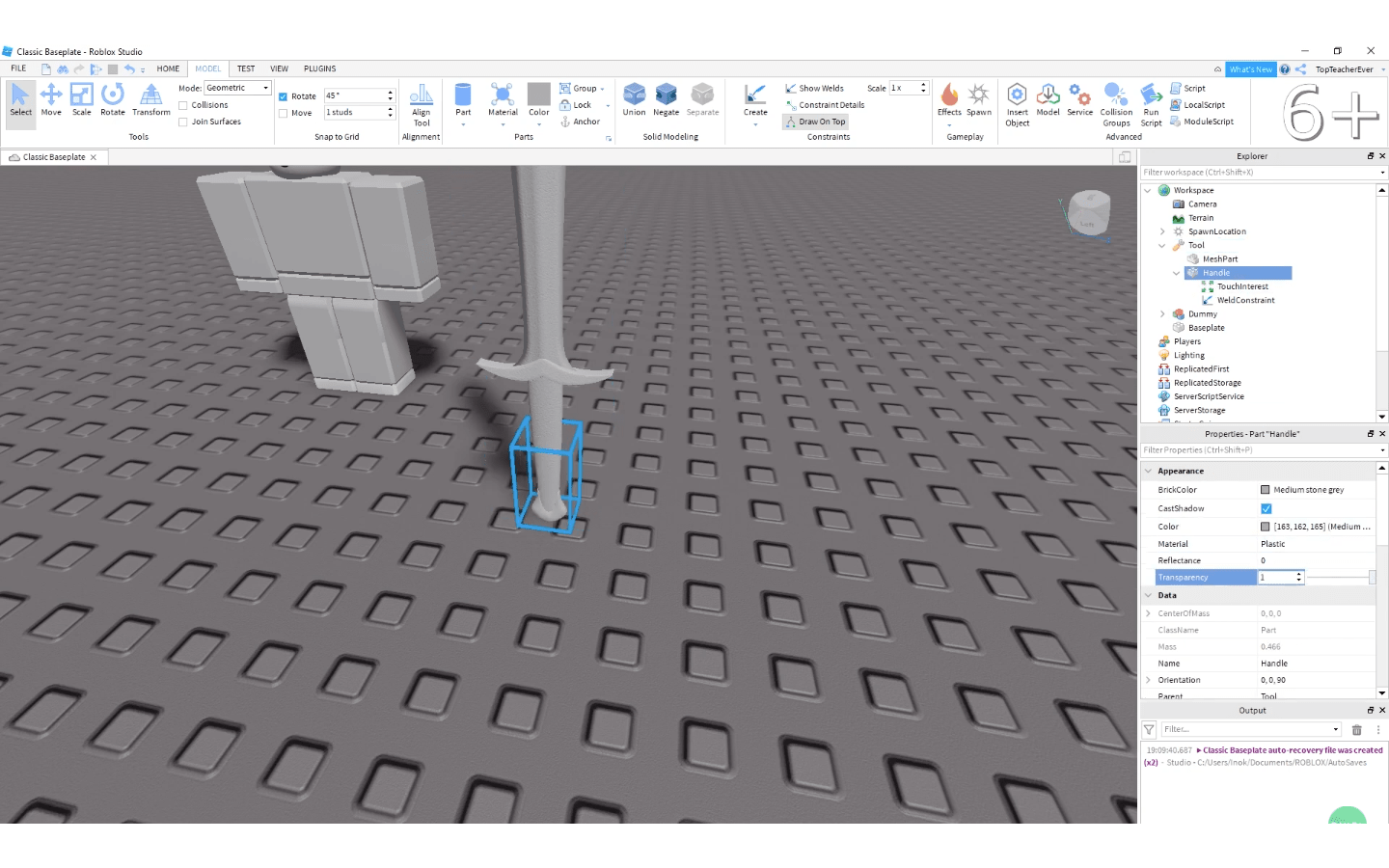Viewport: 1389px width, 868px height.
Task: Adjust the Transparency slider handle
Action: [x=1372, y=577]
